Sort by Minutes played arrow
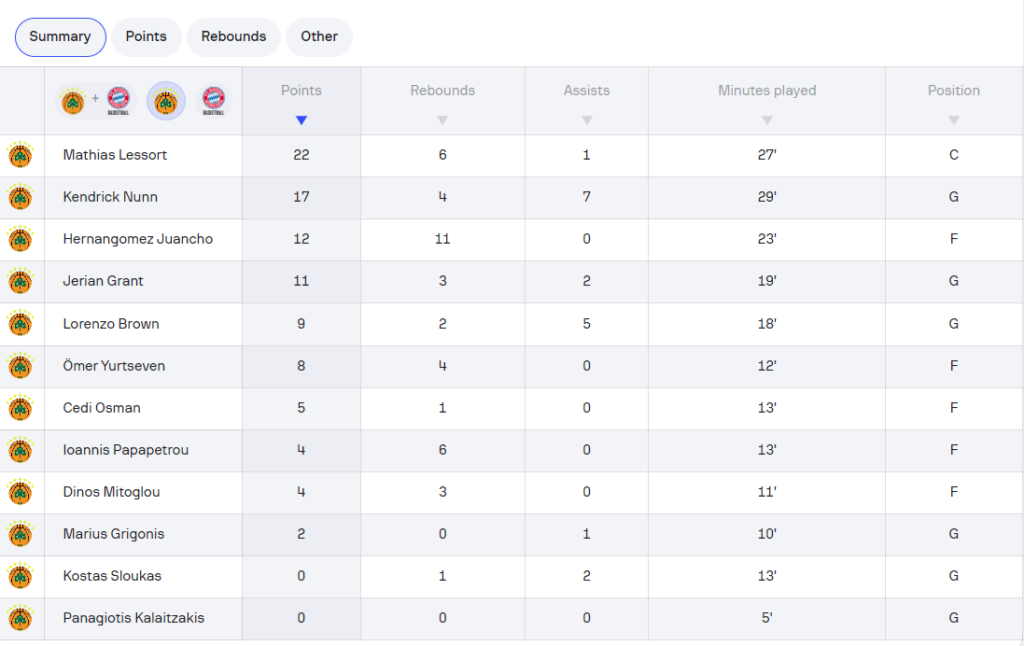 pyautogui.click(x=767, y=121)
